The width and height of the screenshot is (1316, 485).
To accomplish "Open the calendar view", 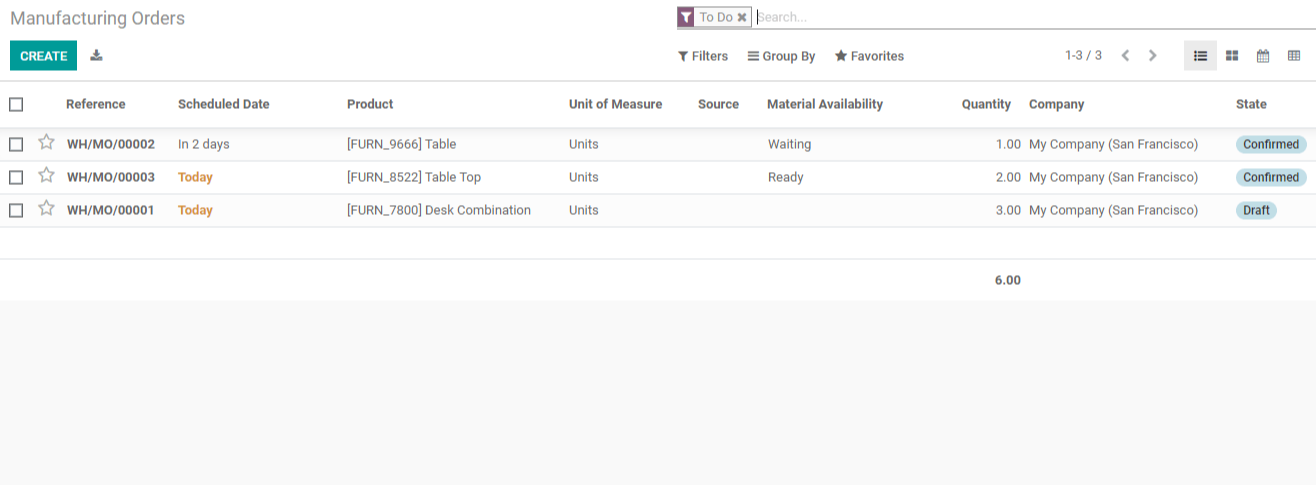I will pos(1263,56).
